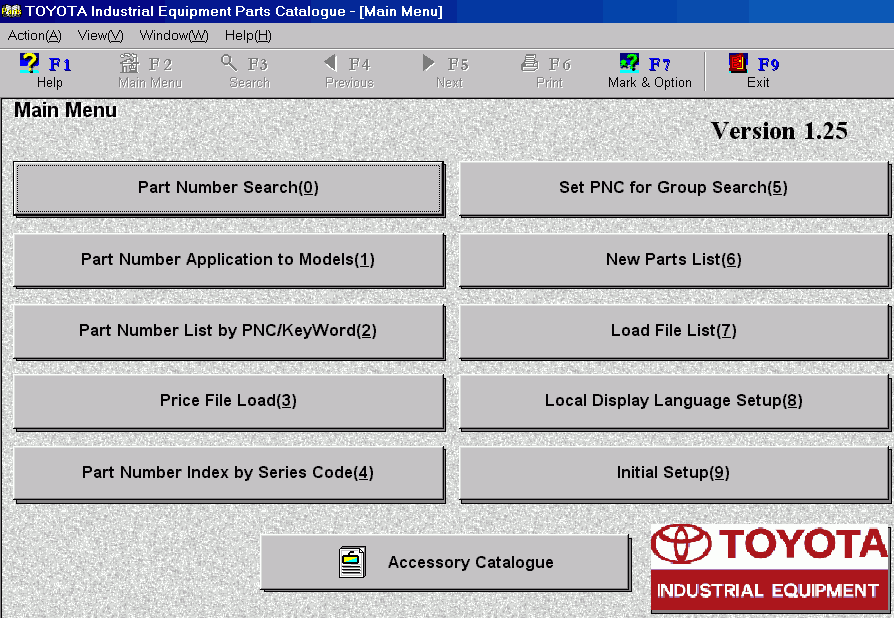Image resolution: width=894 pixels, height=618 pixels.
Task: Click the F6 Print printer icon
Action: click(x=530, y=63)
